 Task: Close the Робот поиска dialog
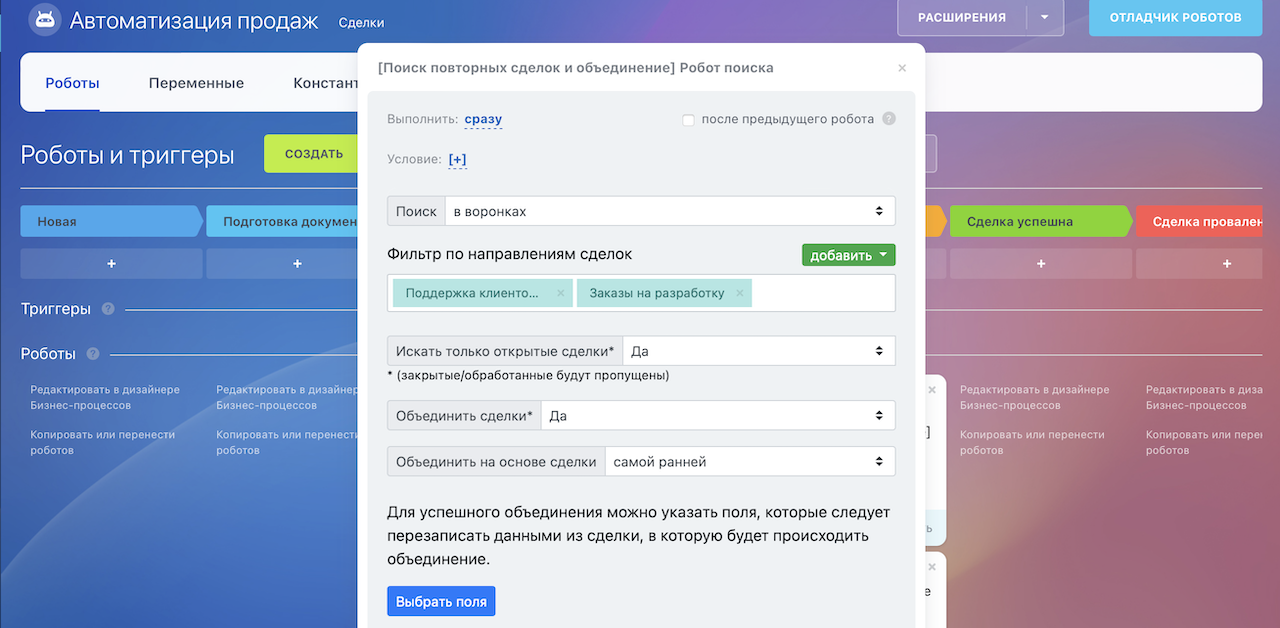(x=902, y=68)
